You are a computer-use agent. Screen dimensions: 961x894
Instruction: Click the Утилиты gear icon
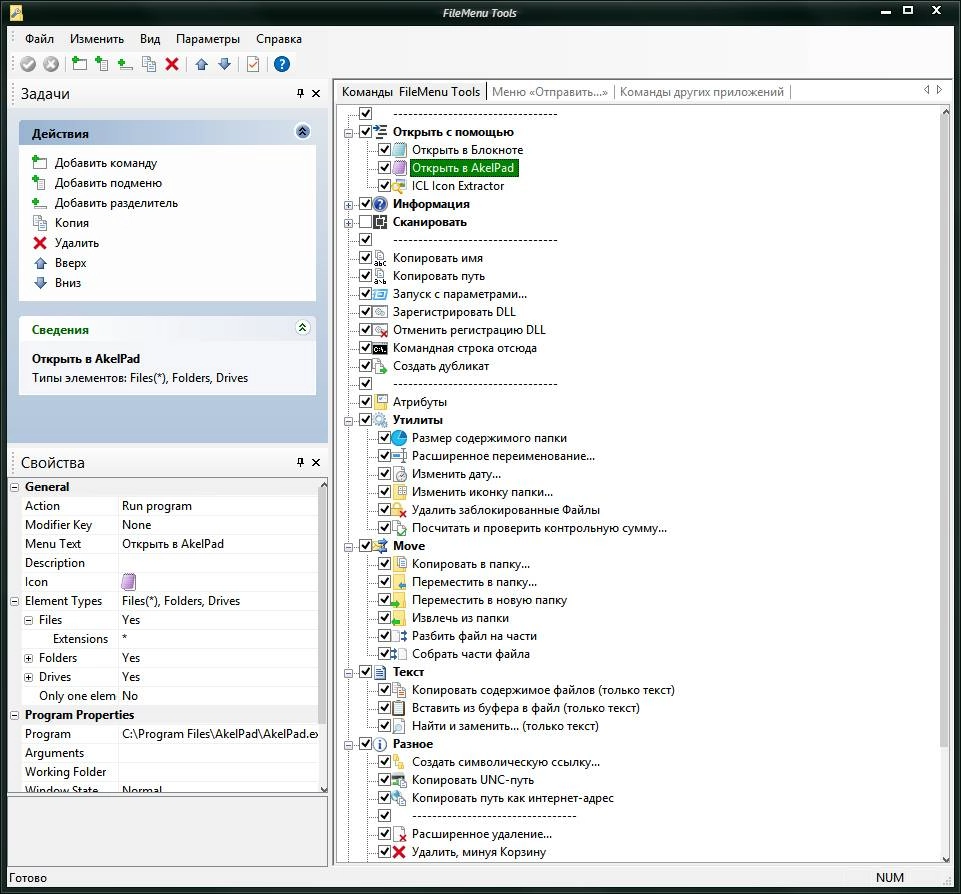pos(381,420)
